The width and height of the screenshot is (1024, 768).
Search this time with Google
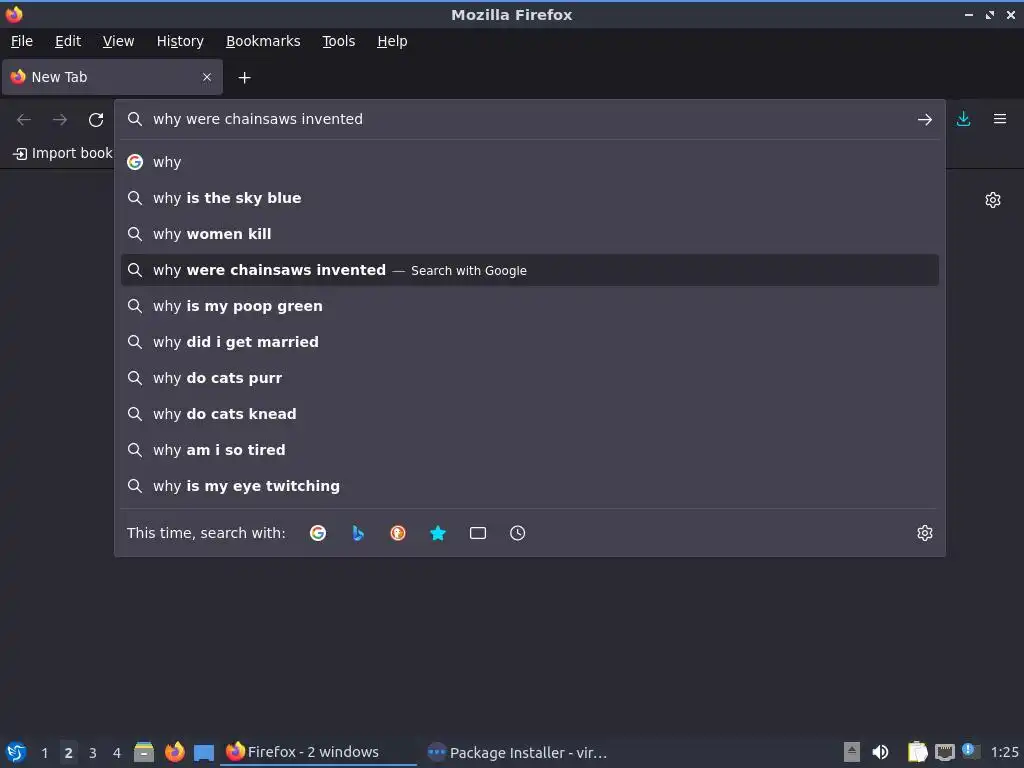(318, 533)
